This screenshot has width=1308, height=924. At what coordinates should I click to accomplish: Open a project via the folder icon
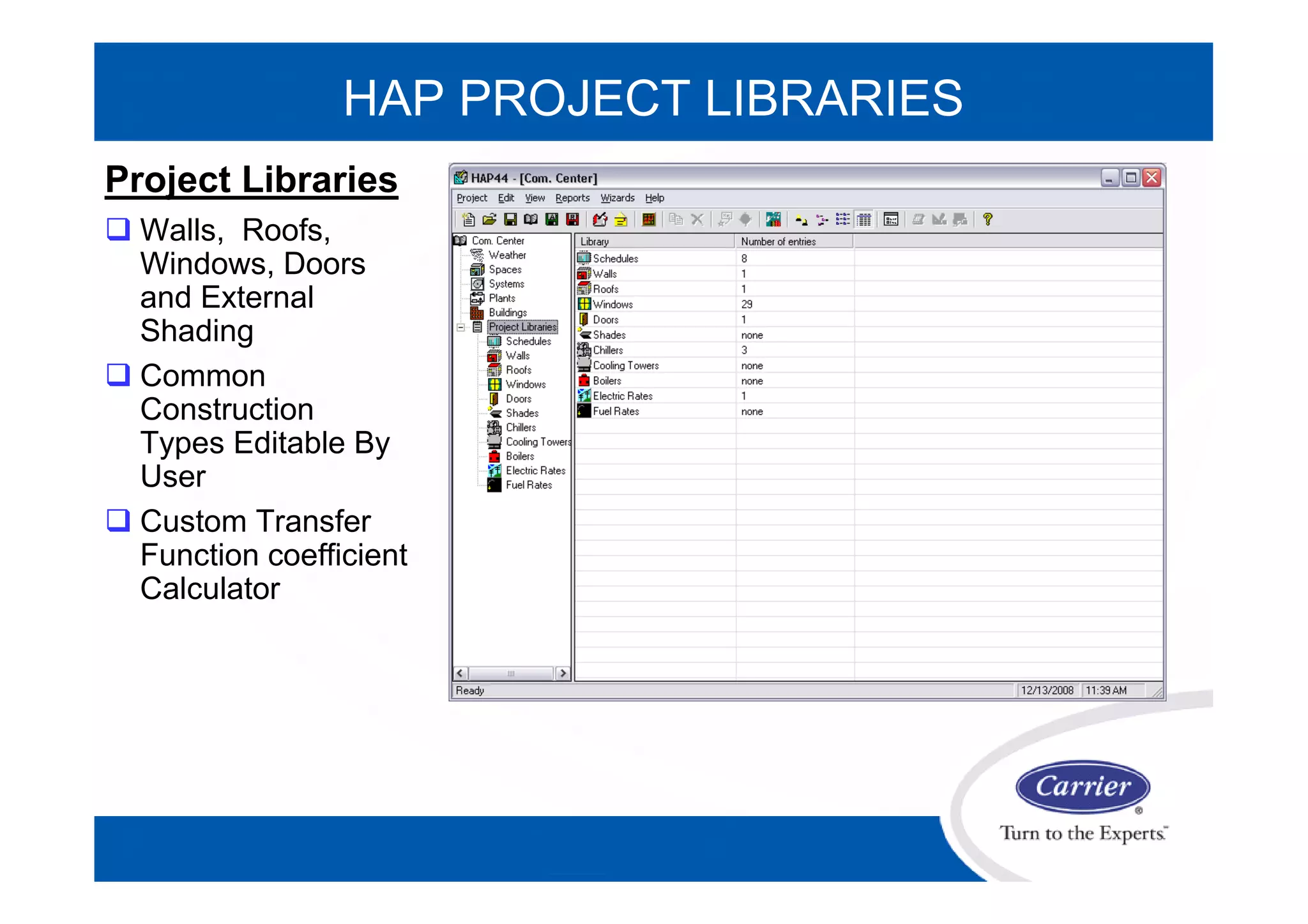tap(489, 220)
